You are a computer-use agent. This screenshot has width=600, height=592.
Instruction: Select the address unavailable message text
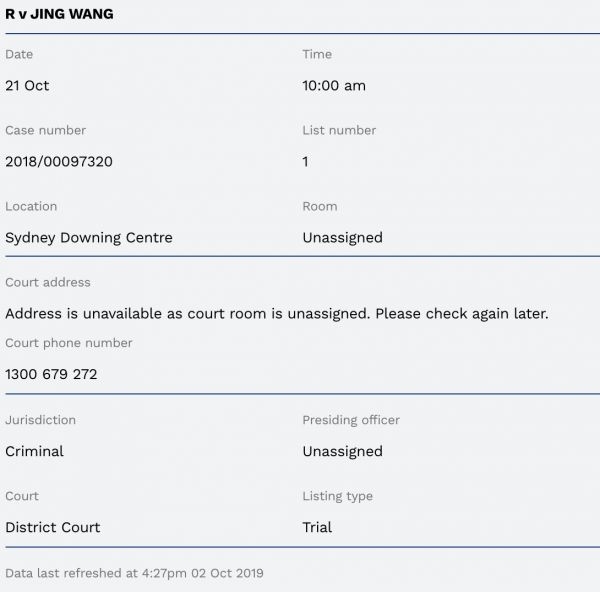[x=277, y=314]
